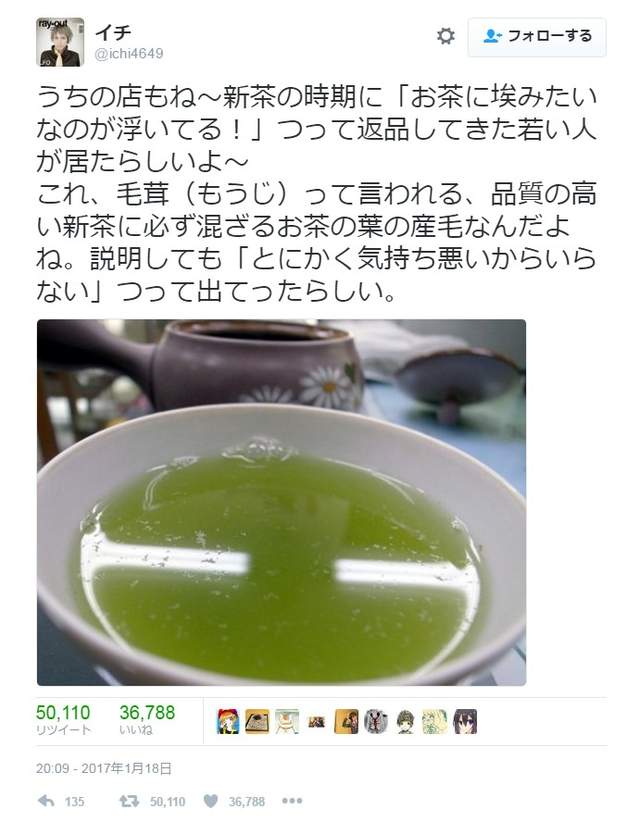Image resolution: width=640 pixels, height=834 pixels.
Task: Click the reply arrow icon
Action: [46, 801]
